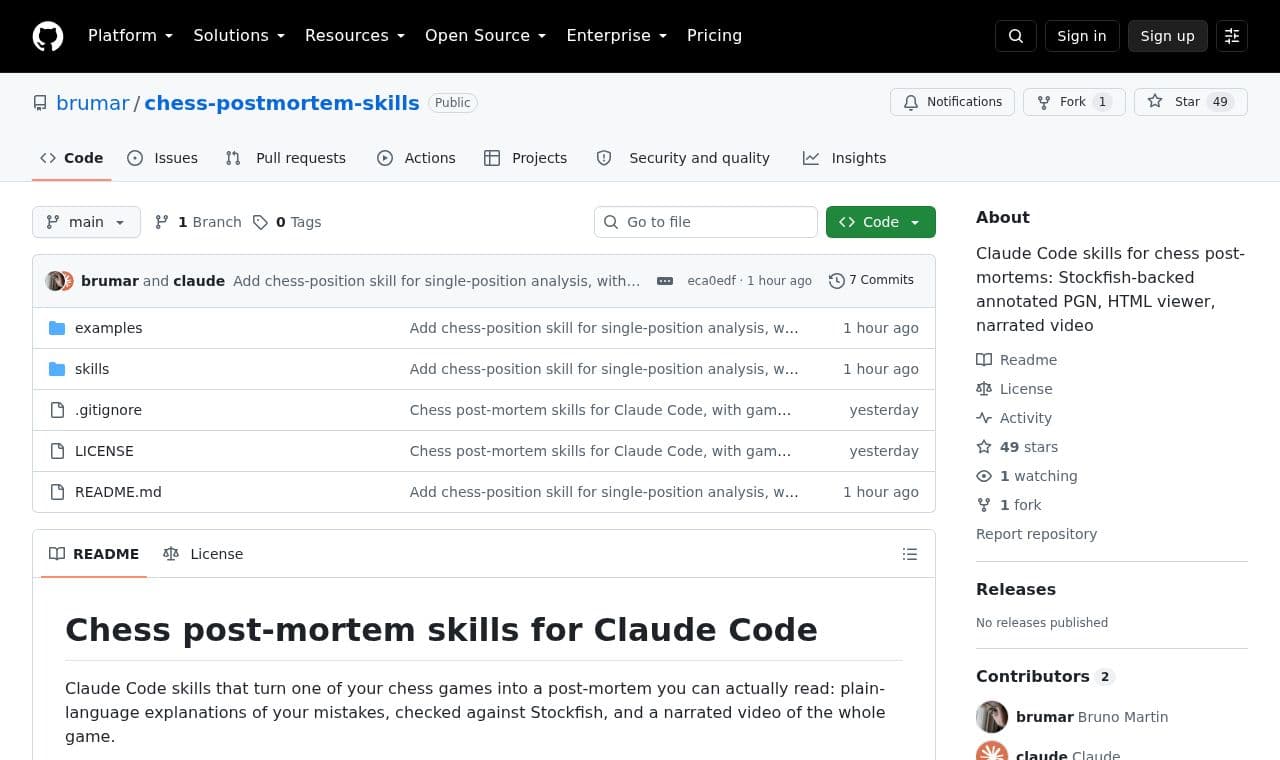The height and width of the screenshot is (760, 1280).
Task: Click the Sign in button
Action: click(x=1082, y=36)
